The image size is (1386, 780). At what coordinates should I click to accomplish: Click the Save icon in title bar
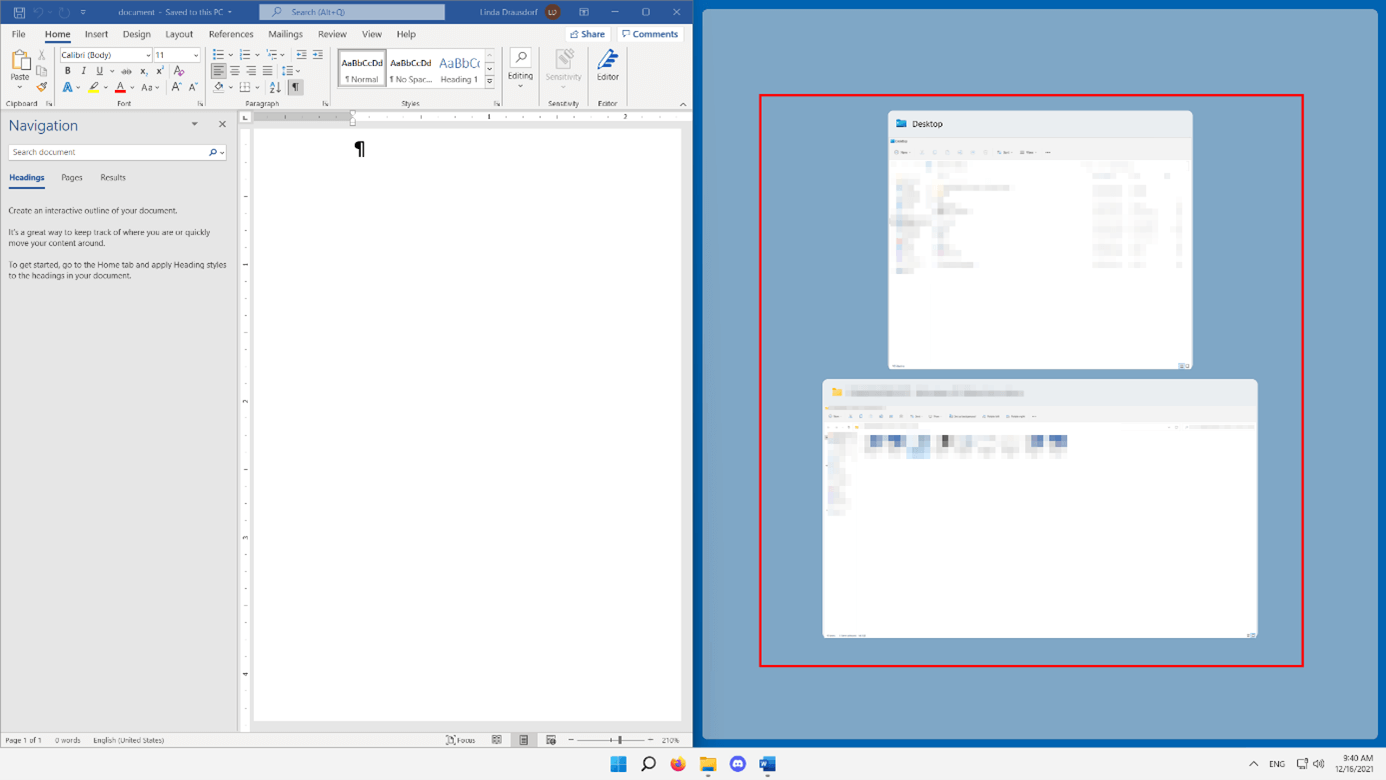[x=19, y=12]
